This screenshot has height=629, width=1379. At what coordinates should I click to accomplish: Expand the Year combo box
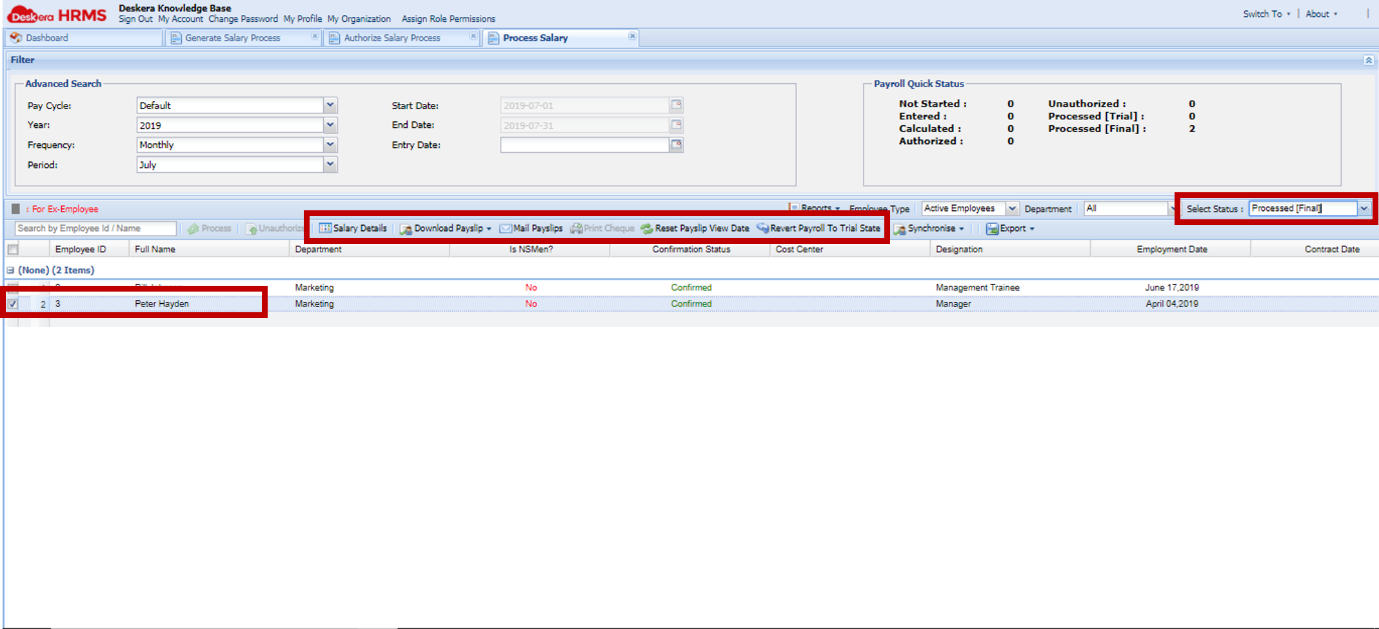[x=330, y=125]
